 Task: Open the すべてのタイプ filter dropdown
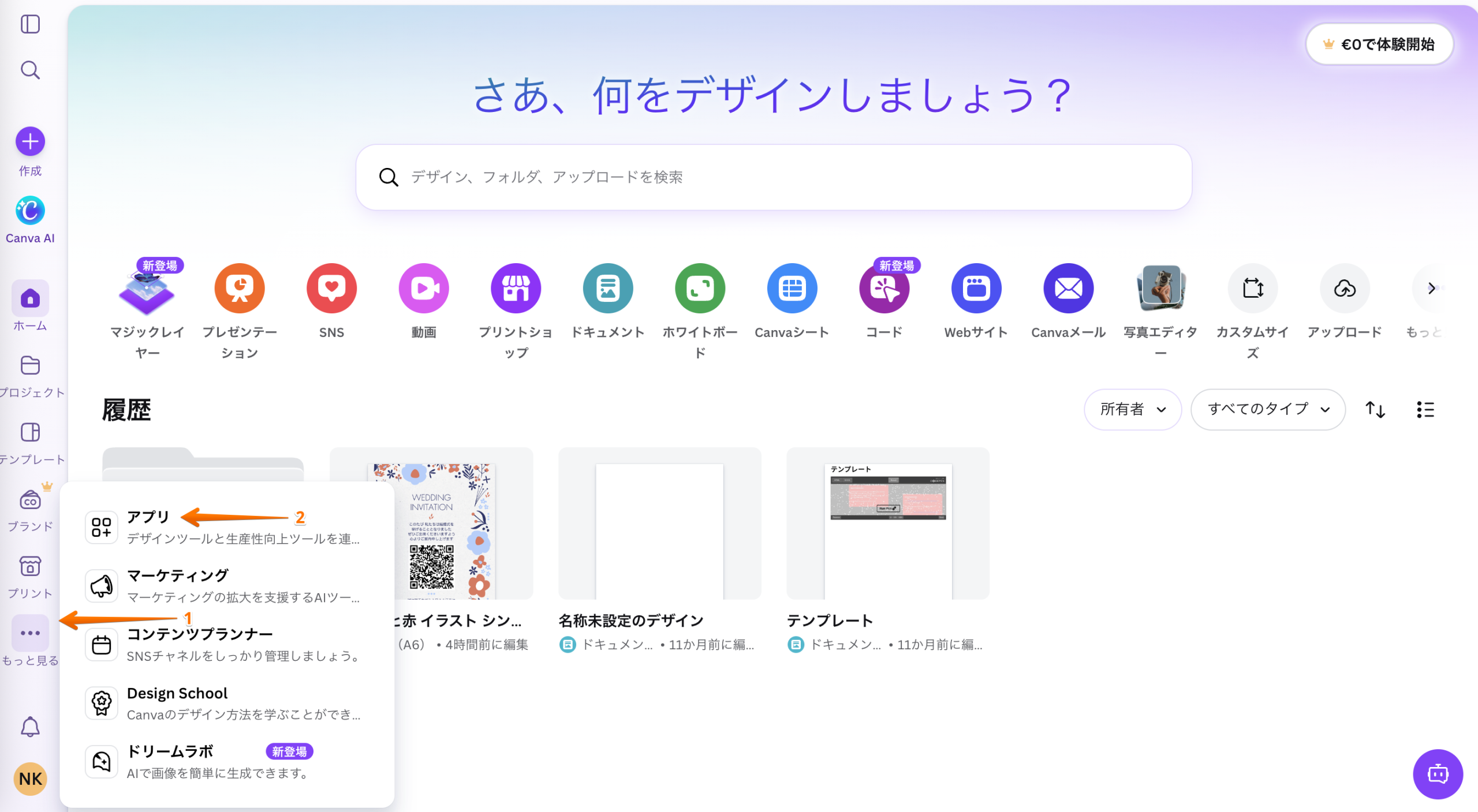[x=1268, y=409]
